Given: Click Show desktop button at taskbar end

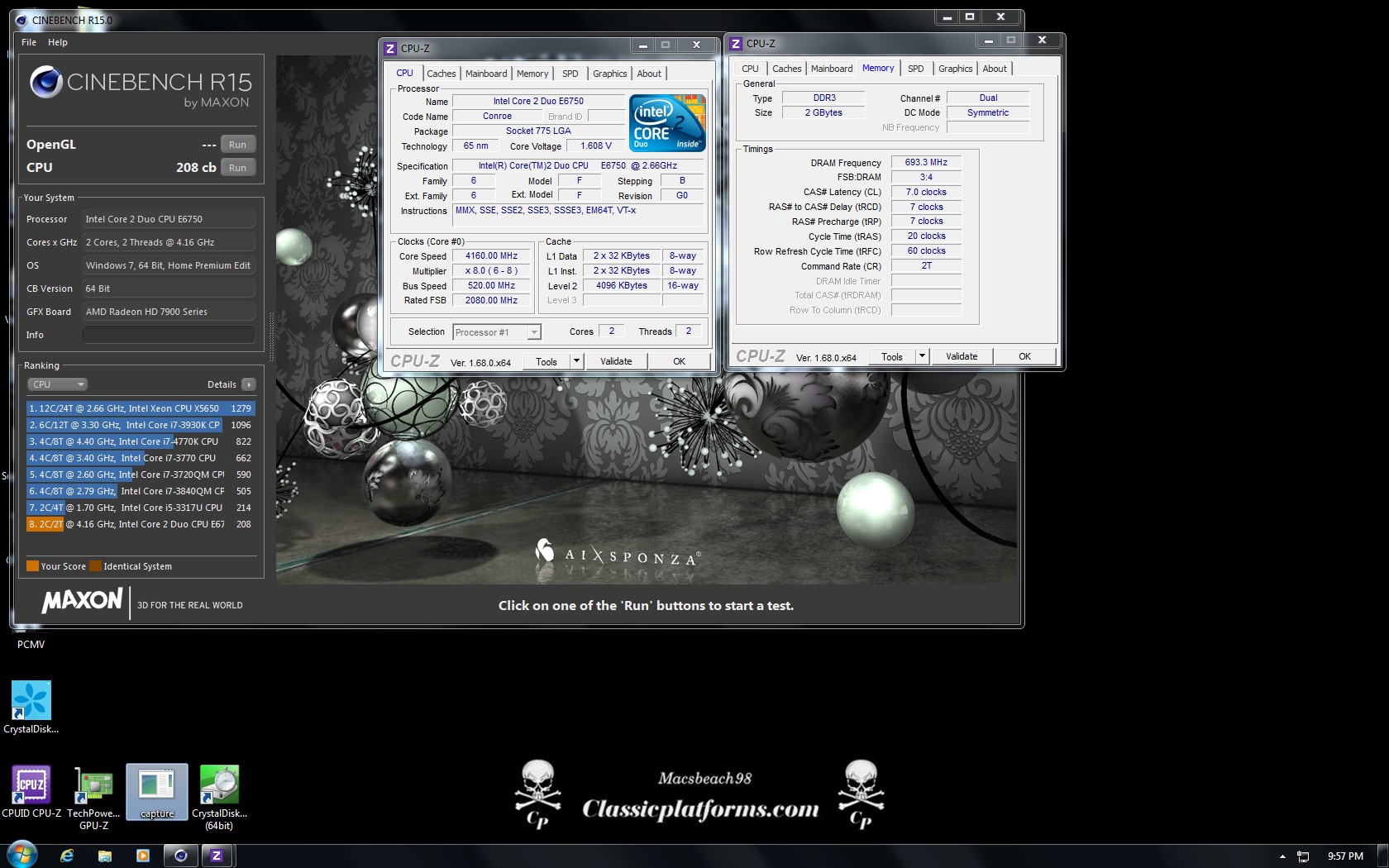Looking at the screenshot, I should pyautogui.click(x=1383, y=856).
